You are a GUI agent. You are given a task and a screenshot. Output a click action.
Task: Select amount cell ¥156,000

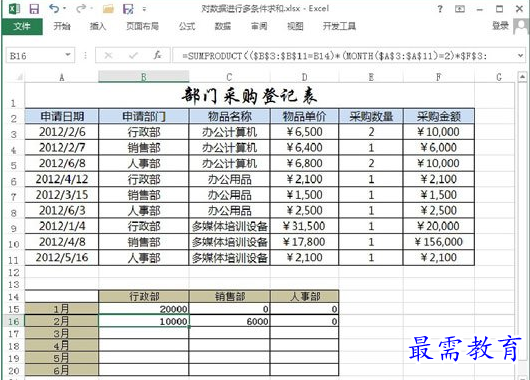tap(439, 242)
